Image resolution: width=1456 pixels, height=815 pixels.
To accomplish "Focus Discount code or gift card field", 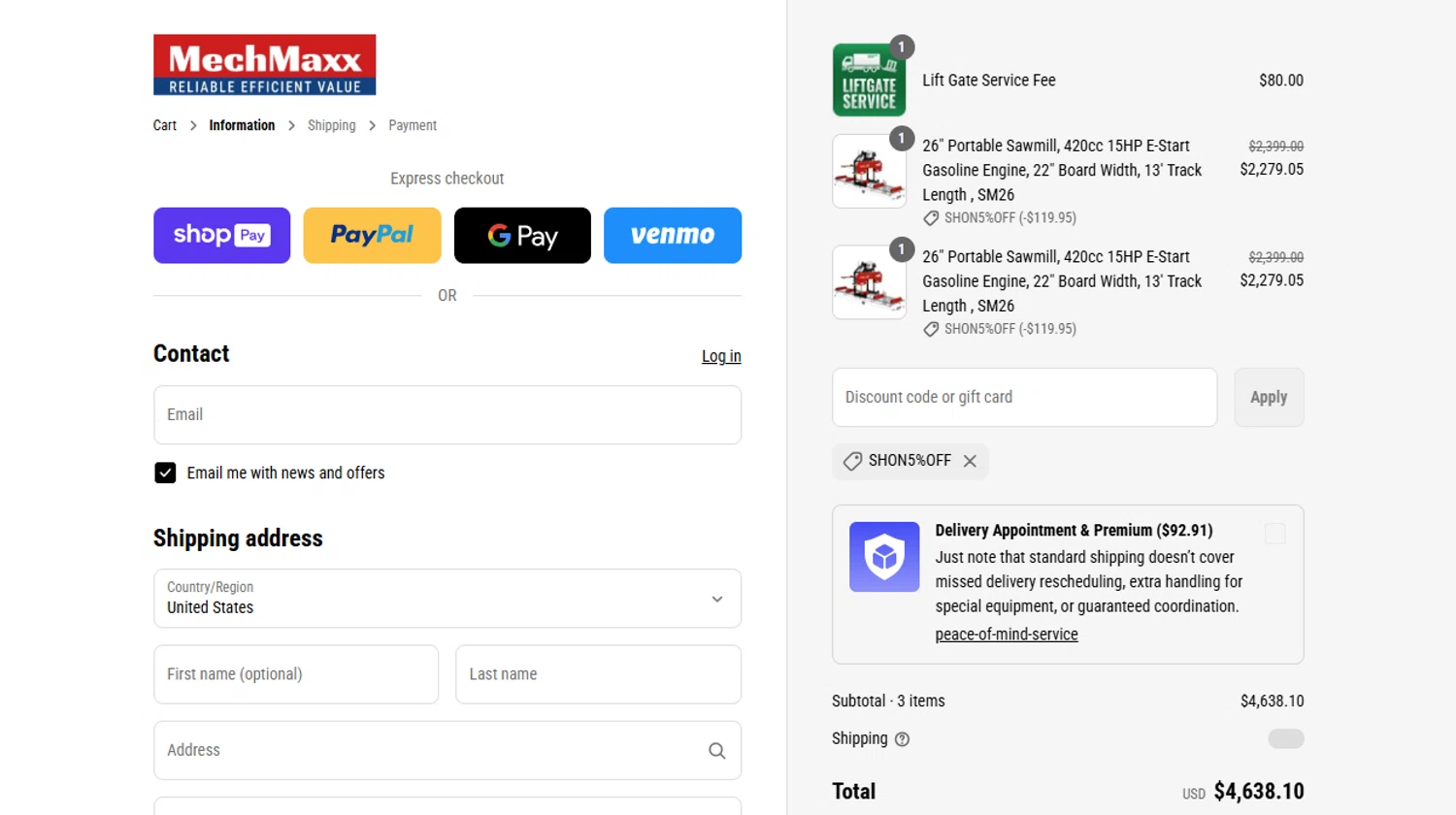I will coord(1024,397).
